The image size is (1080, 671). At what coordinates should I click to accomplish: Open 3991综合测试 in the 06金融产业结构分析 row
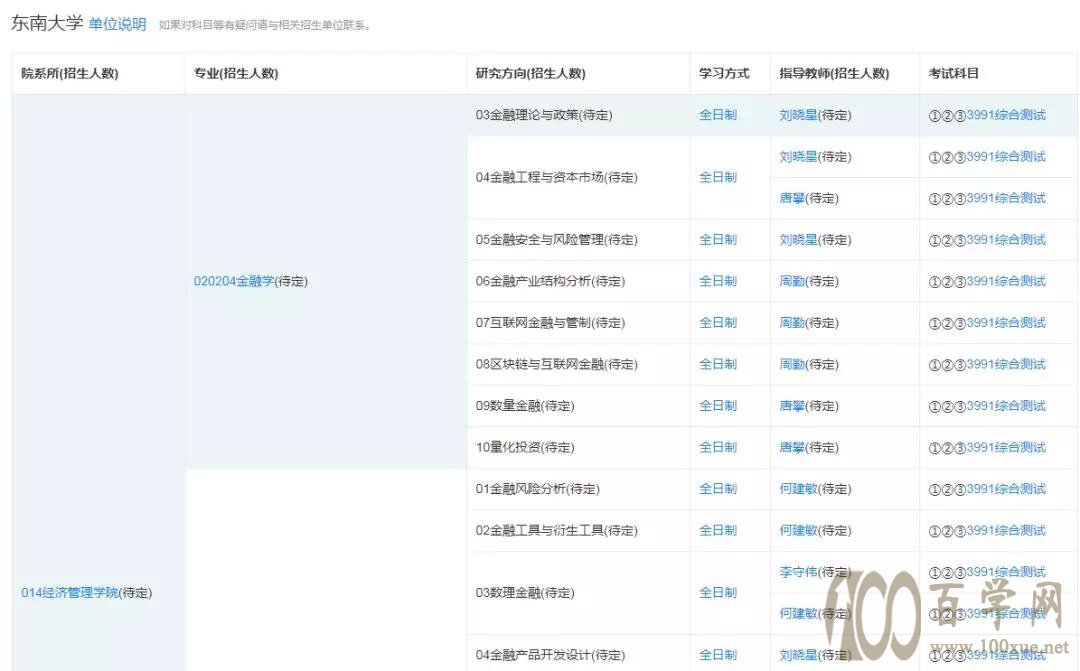point(1006,281)
